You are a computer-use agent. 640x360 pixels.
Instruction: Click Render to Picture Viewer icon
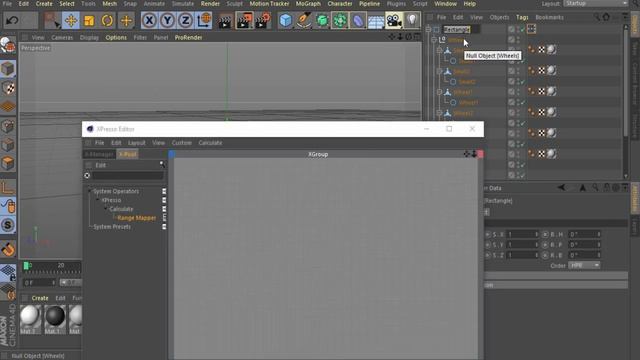tap(244, 20)
